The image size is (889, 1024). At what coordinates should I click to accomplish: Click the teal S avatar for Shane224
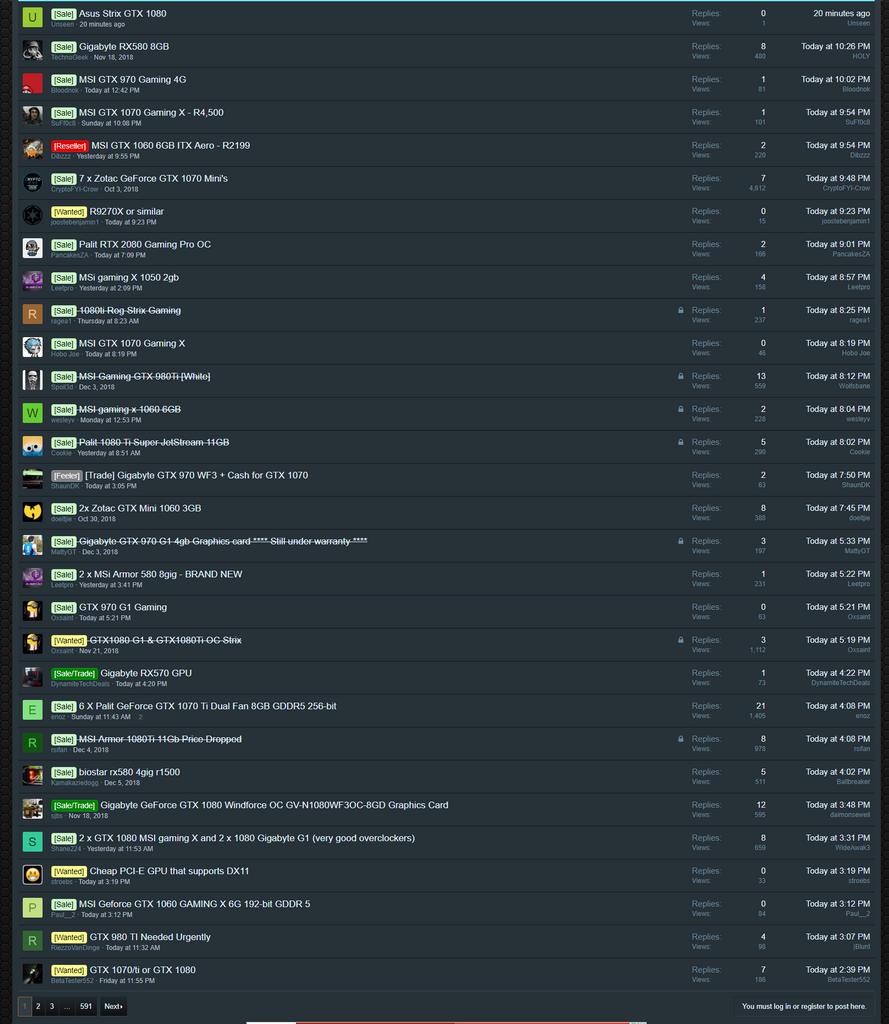click(33, 842)
